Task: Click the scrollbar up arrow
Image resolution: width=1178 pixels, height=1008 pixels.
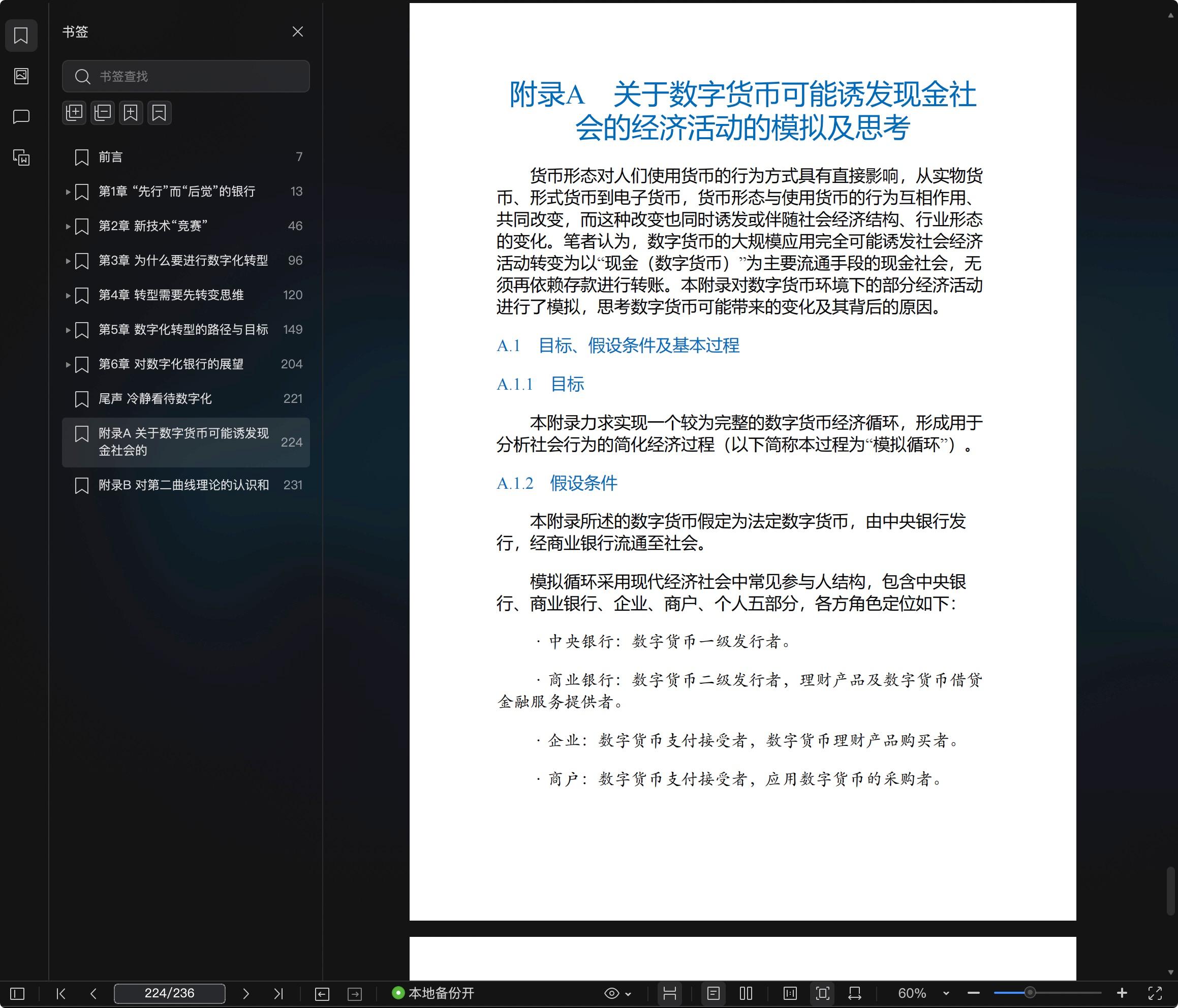Action: (x=1170, y=16)
